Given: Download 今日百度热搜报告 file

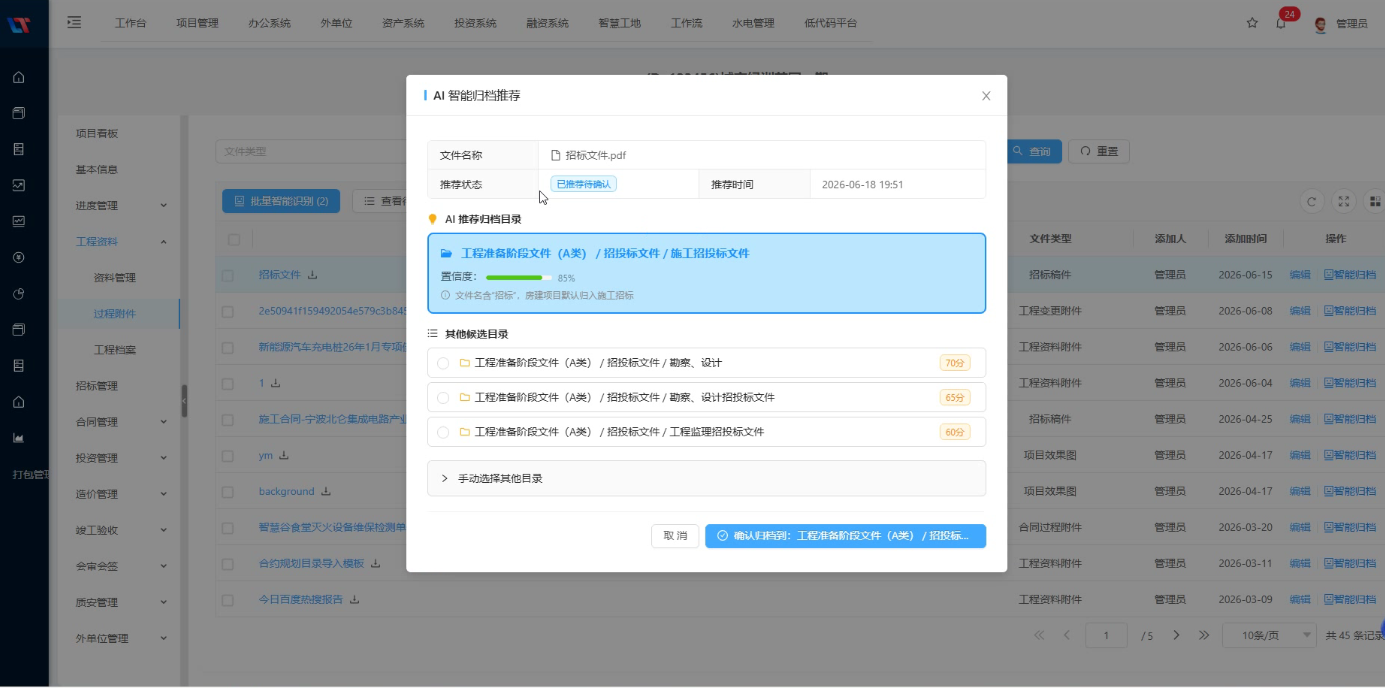Looking at the screenshot, I should click(354, 599).
